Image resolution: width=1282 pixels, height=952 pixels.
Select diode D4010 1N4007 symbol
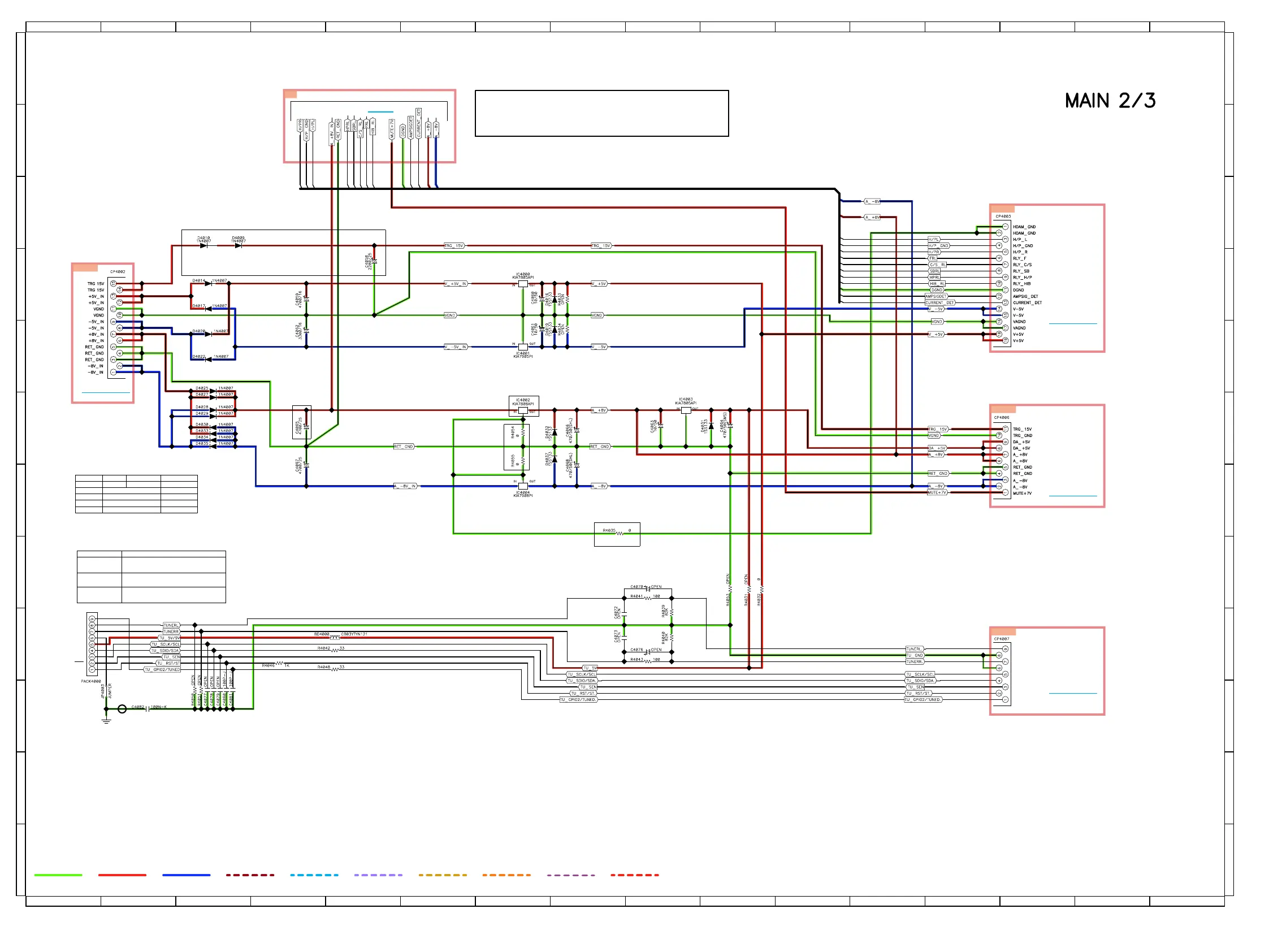[x=203, y=245]
